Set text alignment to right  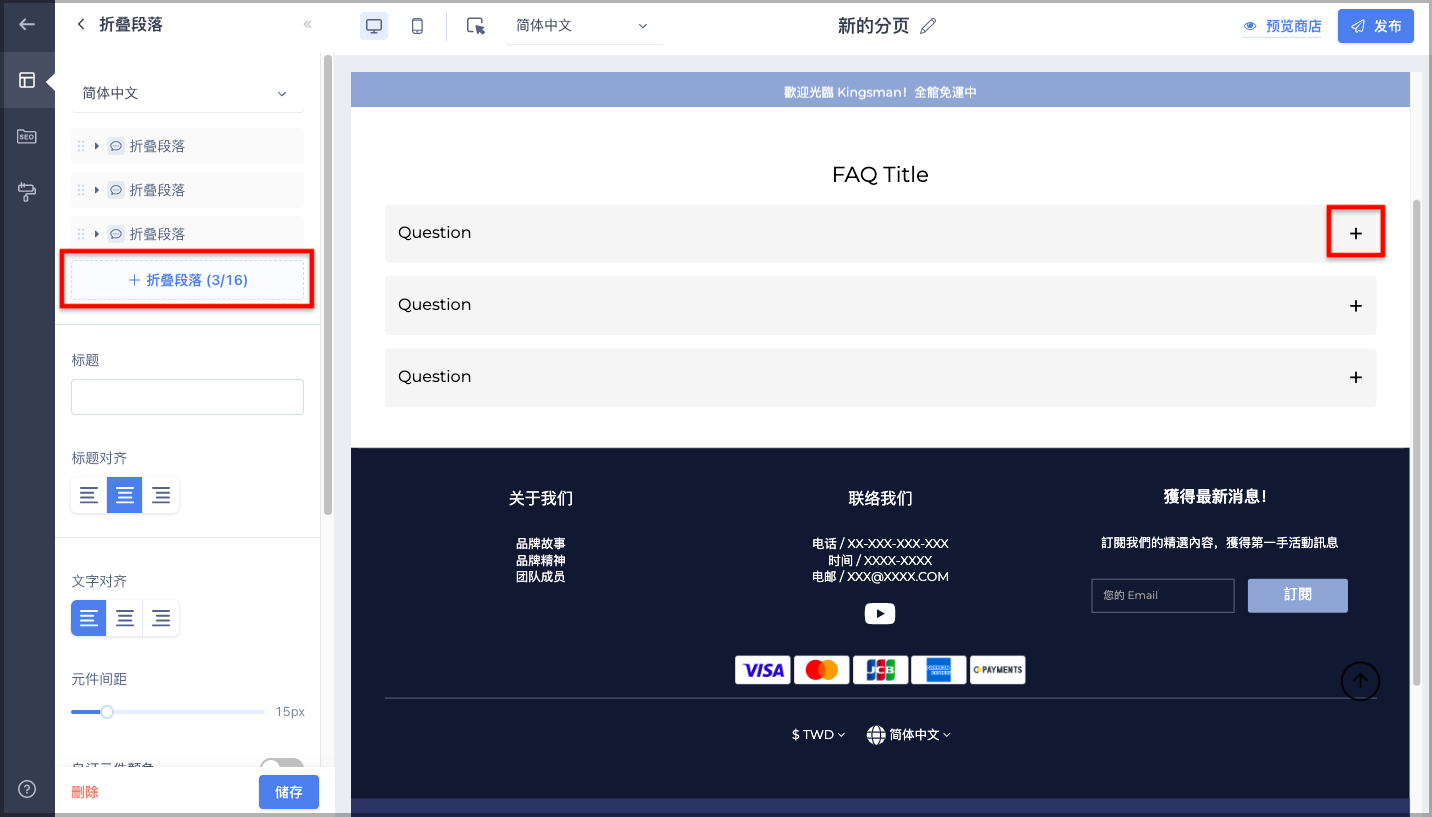161,618
